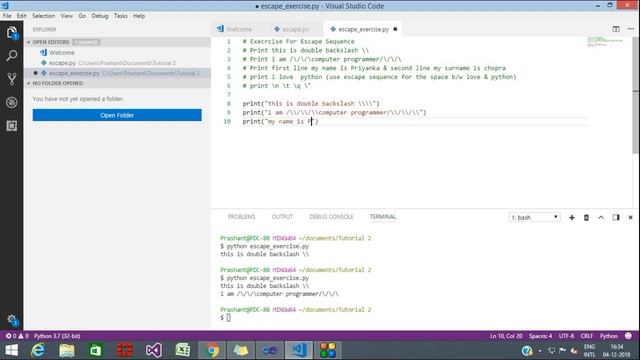Viewport: 640px width, 360px height.
Task: Switch to the Welcome editor tab
Action: (235, 29)
